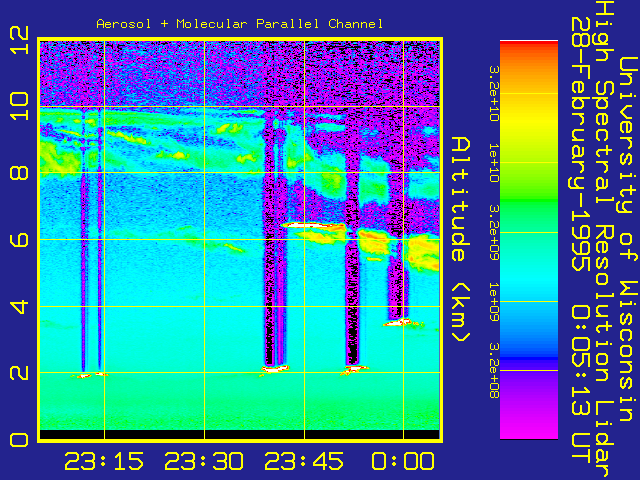Click the altitude axis value 8
Screen dimensions: 640x480
pyautogui.click(x=19, y=173)
